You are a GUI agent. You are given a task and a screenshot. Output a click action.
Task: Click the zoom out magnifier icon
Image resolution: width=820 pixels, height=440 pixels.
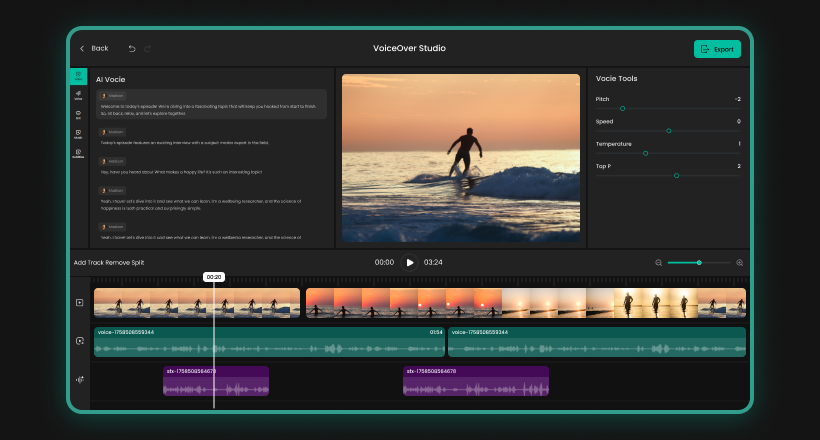coord(658,263)
